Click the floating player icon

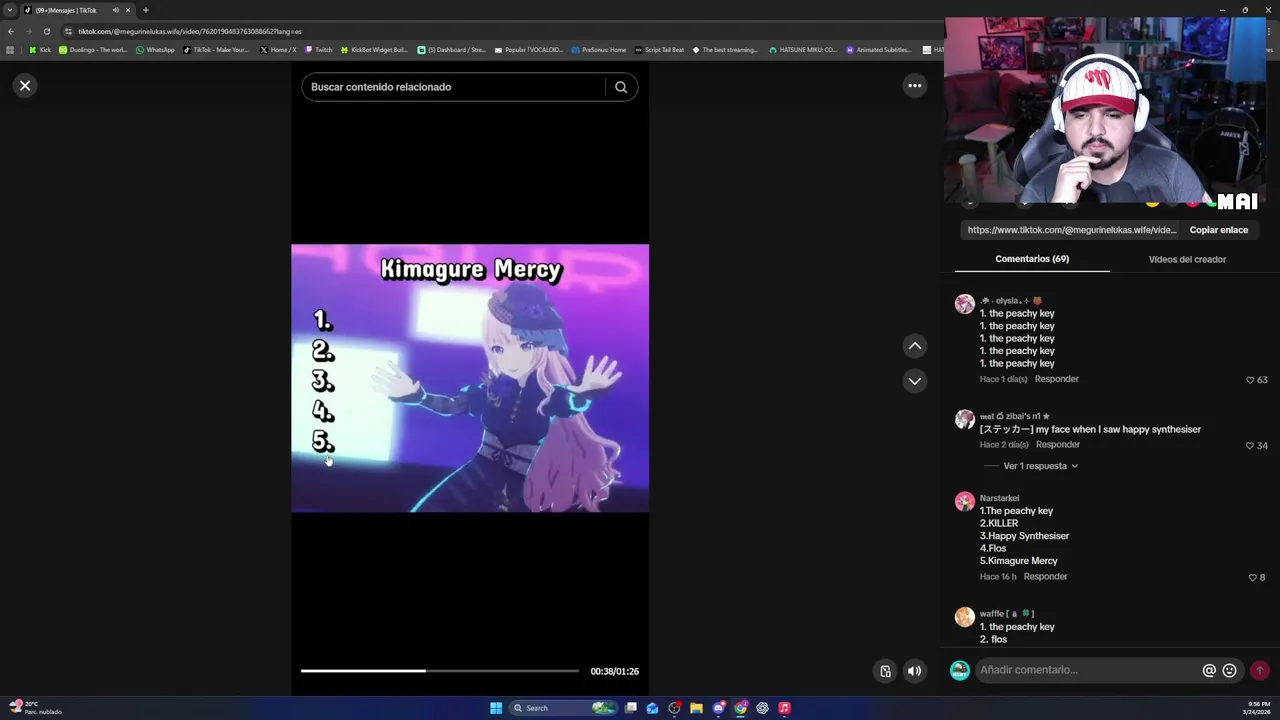click(x=885, y=671)
